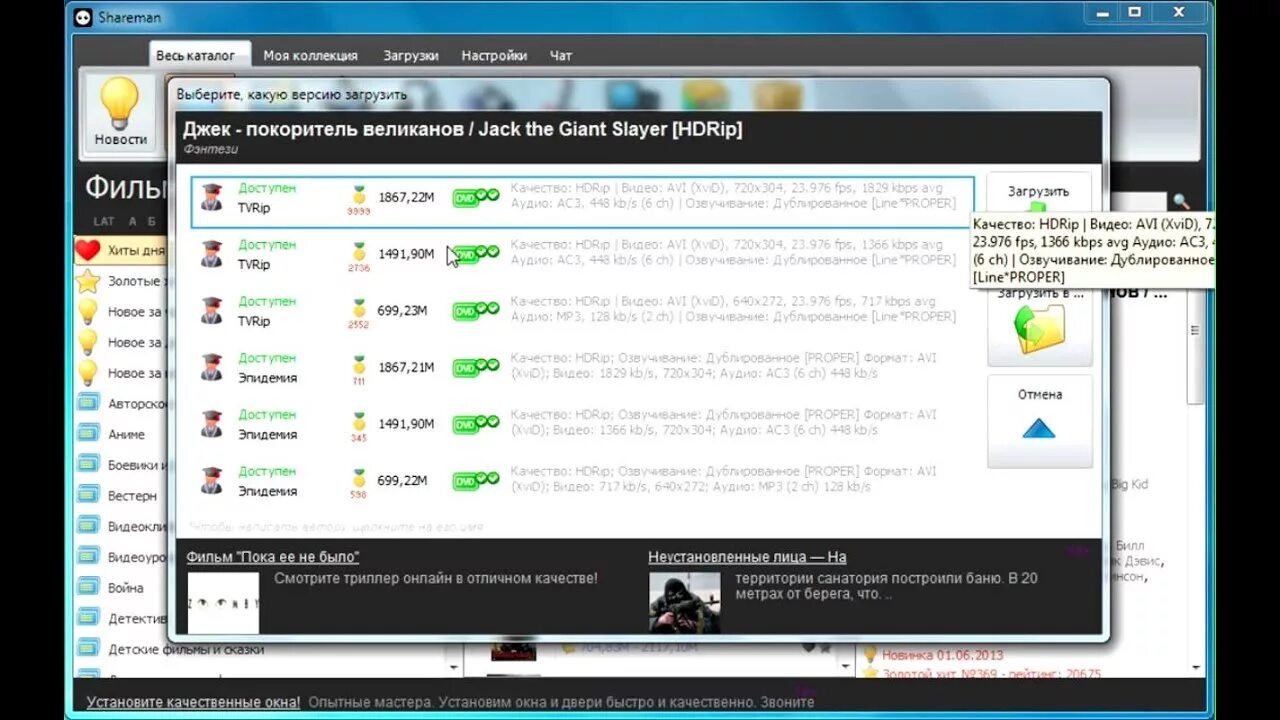Click the medal icon rated 345
Image resolution: width=1280 pixels, height=720 pixels.
click(x=359, y=421)
